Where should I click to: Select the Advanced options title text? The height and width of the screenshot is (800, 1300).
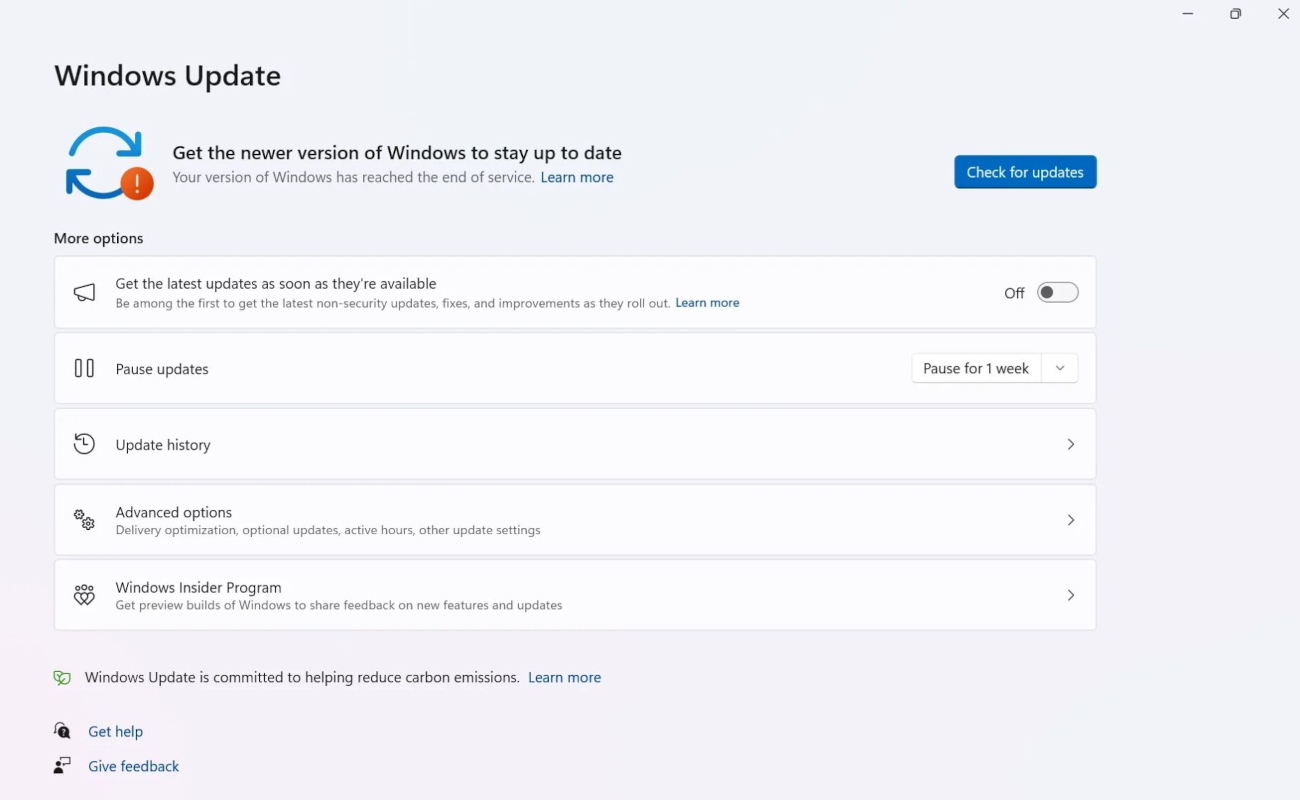coord(174,512)
